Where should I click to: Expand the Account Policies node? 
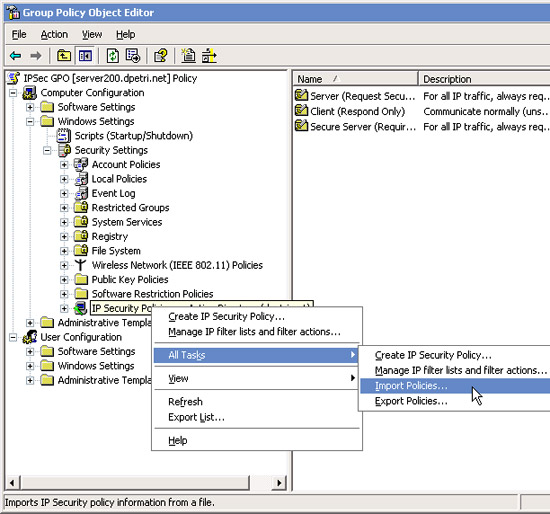[64, 165]
